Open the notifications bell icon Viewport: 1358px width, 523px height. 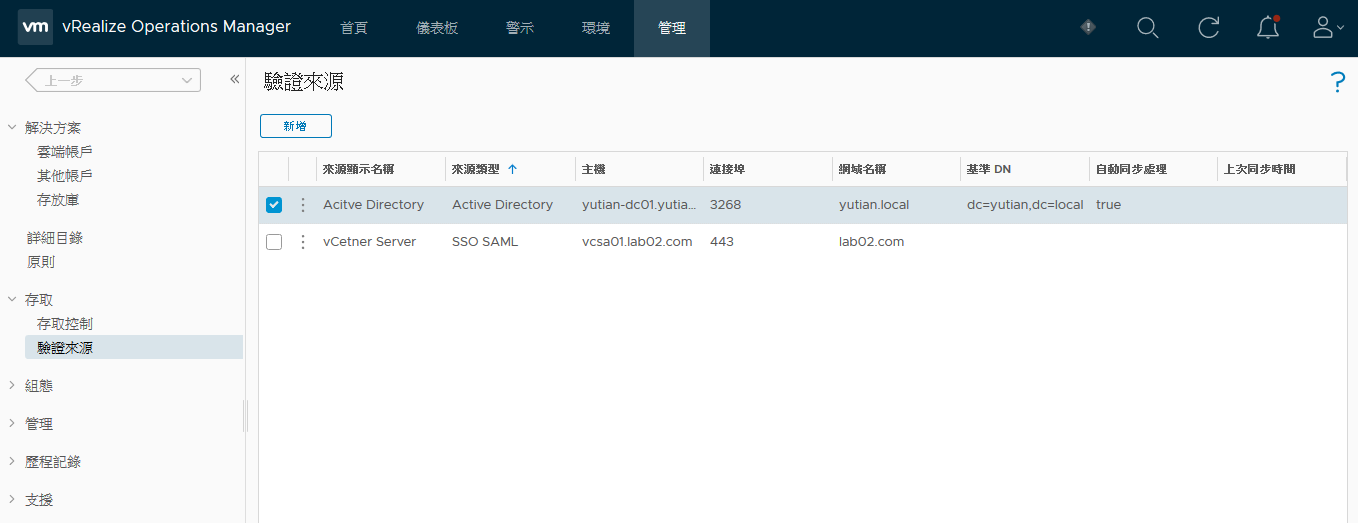tap(1268, 28)
